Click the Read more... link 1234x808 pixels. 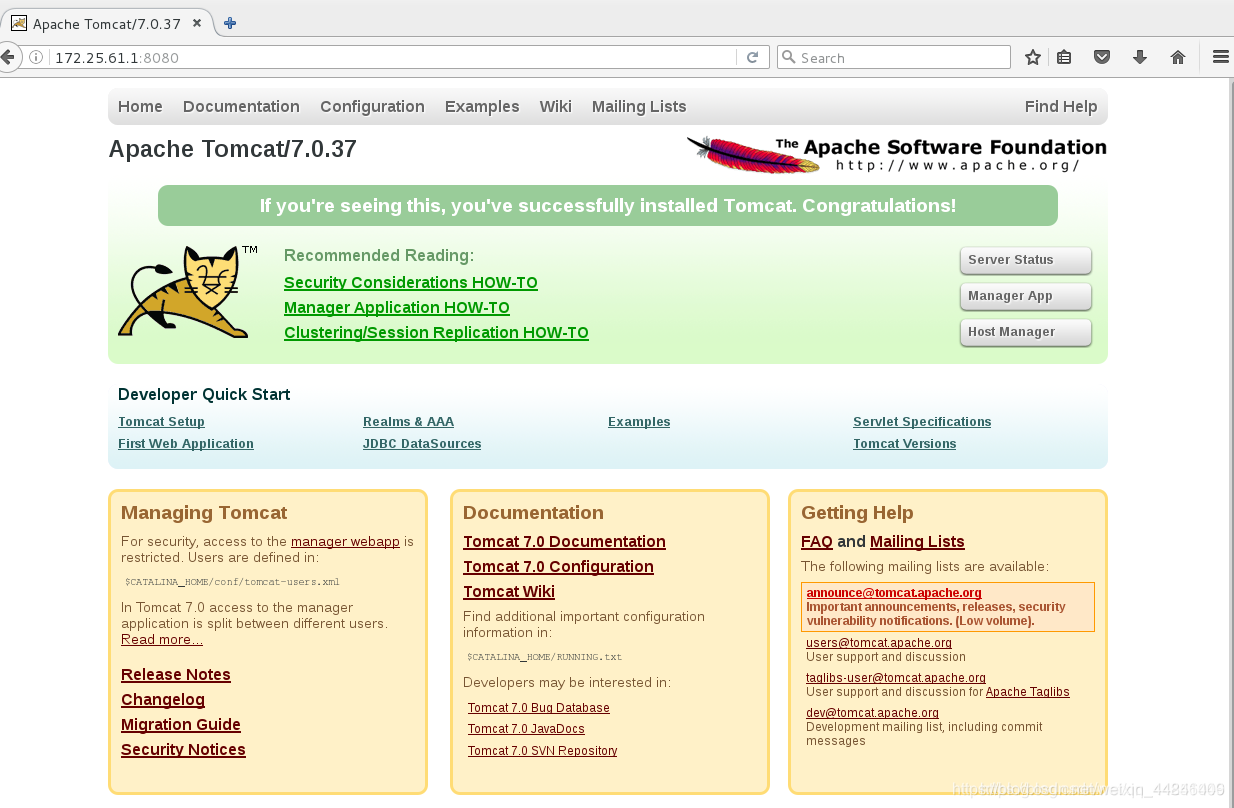click(162, 640)
